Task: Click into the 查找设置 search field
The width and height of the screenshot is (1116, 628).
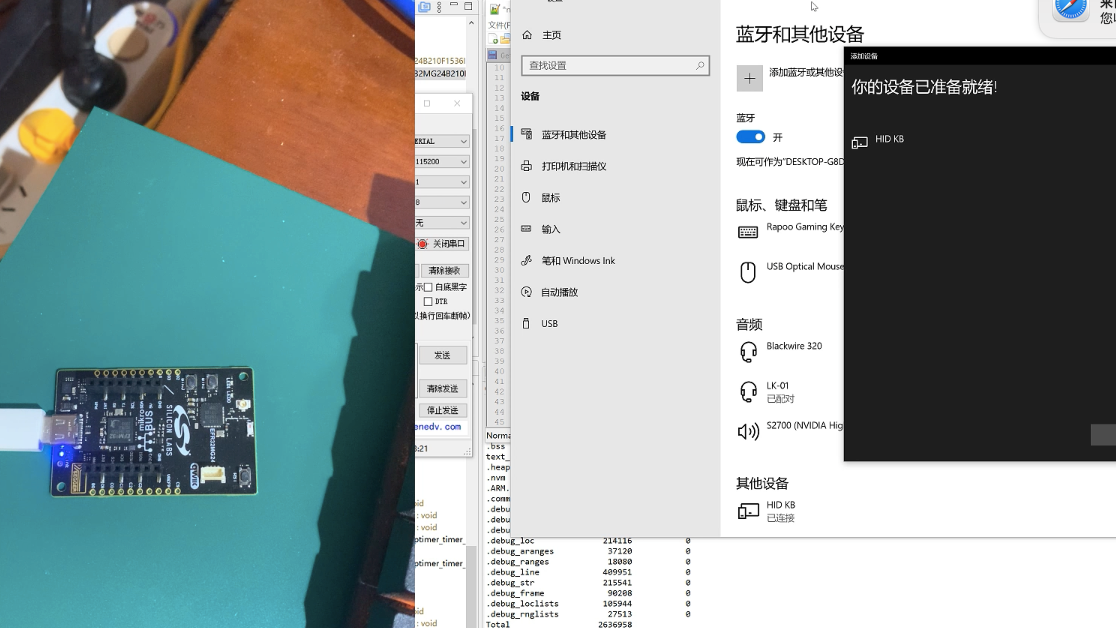Action: [615, 66]
